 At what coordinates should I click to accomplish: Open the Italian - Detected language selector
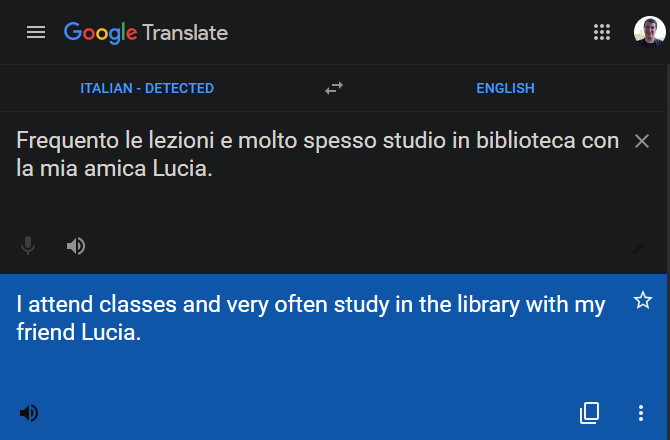click(x=147, y=88)
